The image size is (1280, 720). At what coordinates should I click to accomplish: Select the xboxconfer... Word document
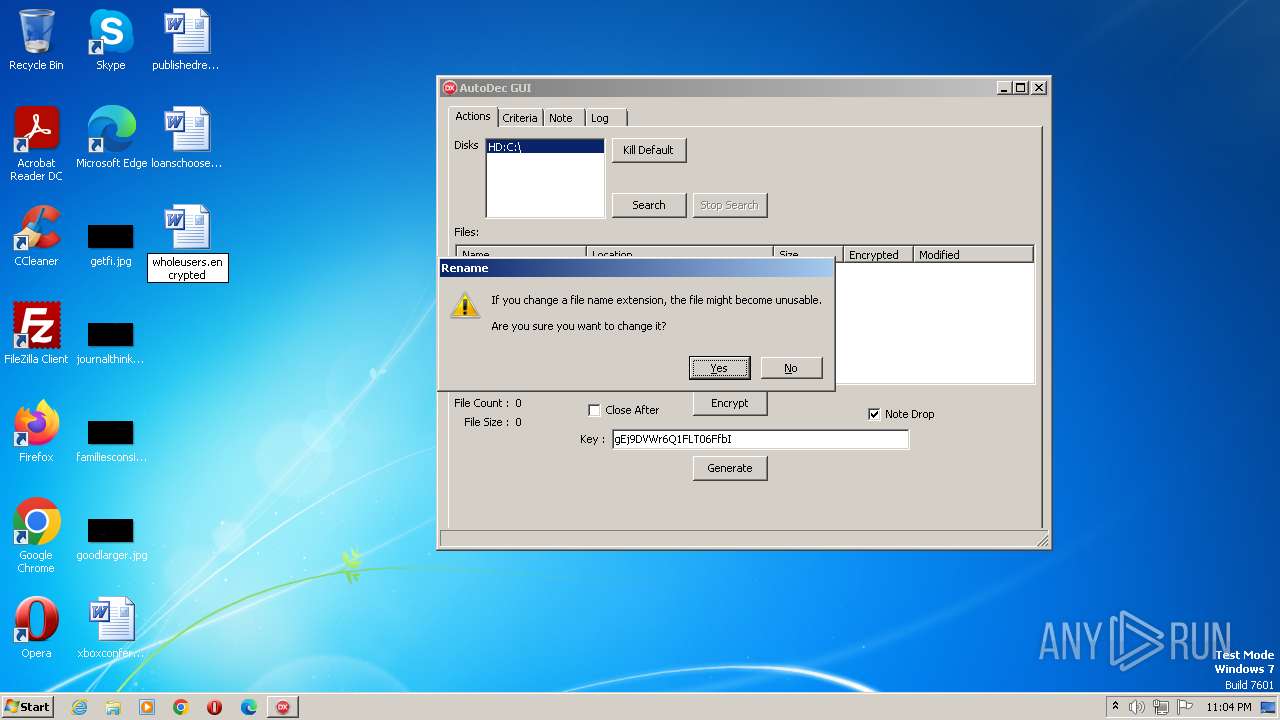110,627
